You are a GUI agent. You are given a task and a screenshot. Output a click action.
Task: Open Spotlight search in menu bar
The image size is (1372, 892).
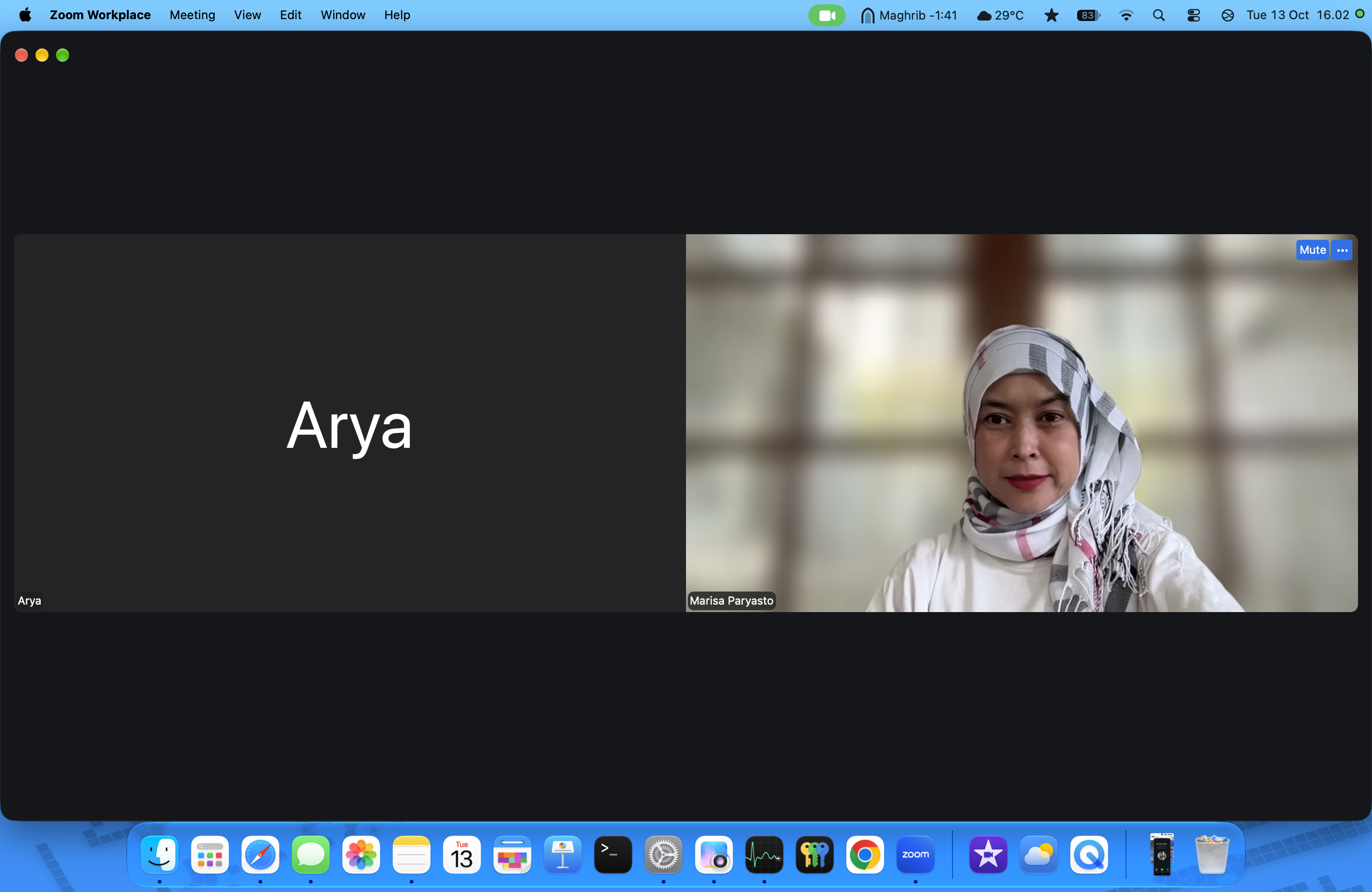[x=1159, y=15]
